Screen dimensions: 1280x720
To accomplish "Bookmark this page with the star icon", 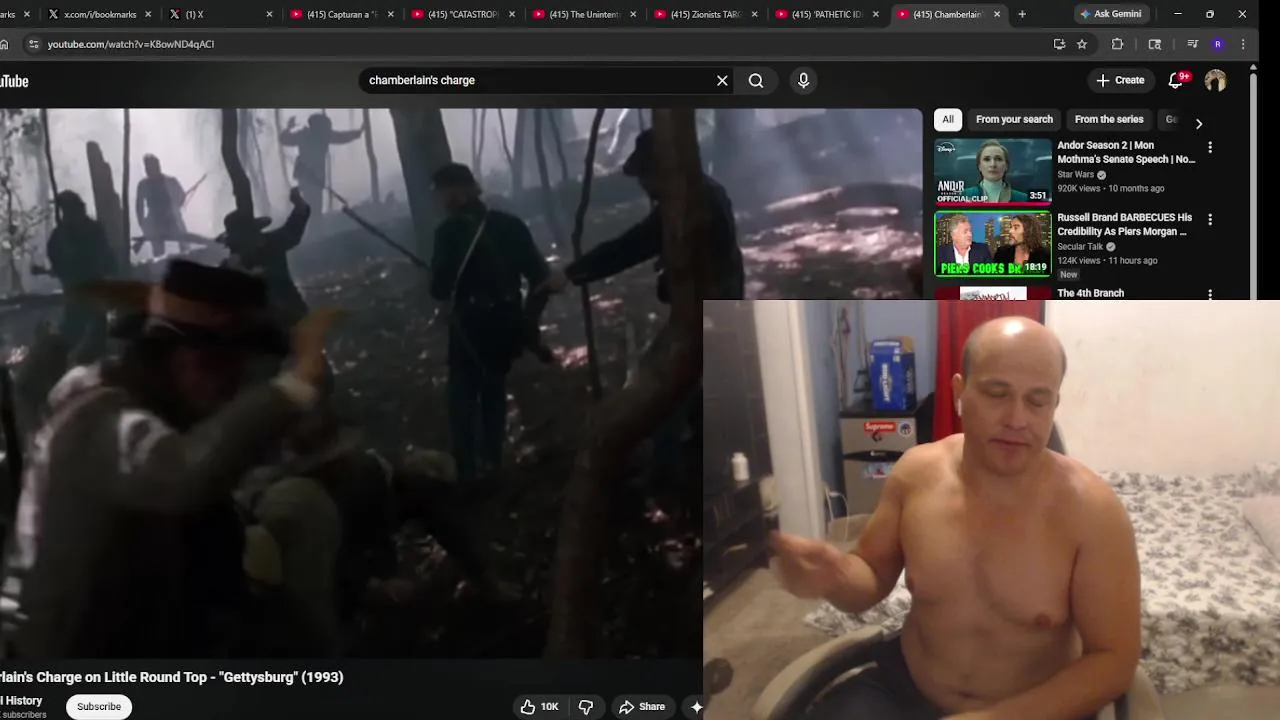I will [x=1082, y=44].
